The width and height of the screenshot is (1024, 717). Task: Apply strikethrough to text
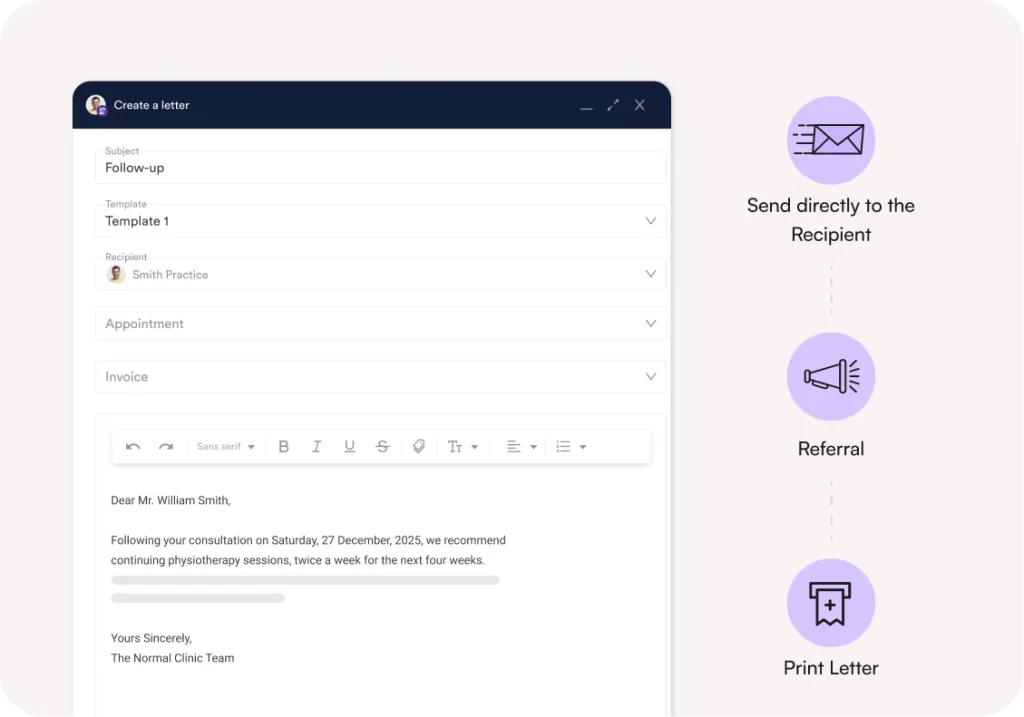pos(382,447)
